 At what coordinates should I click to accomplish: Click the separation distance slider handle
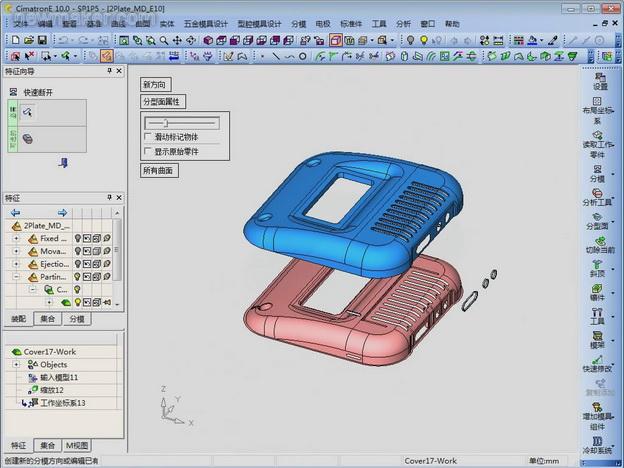click(x=166, y=123)
